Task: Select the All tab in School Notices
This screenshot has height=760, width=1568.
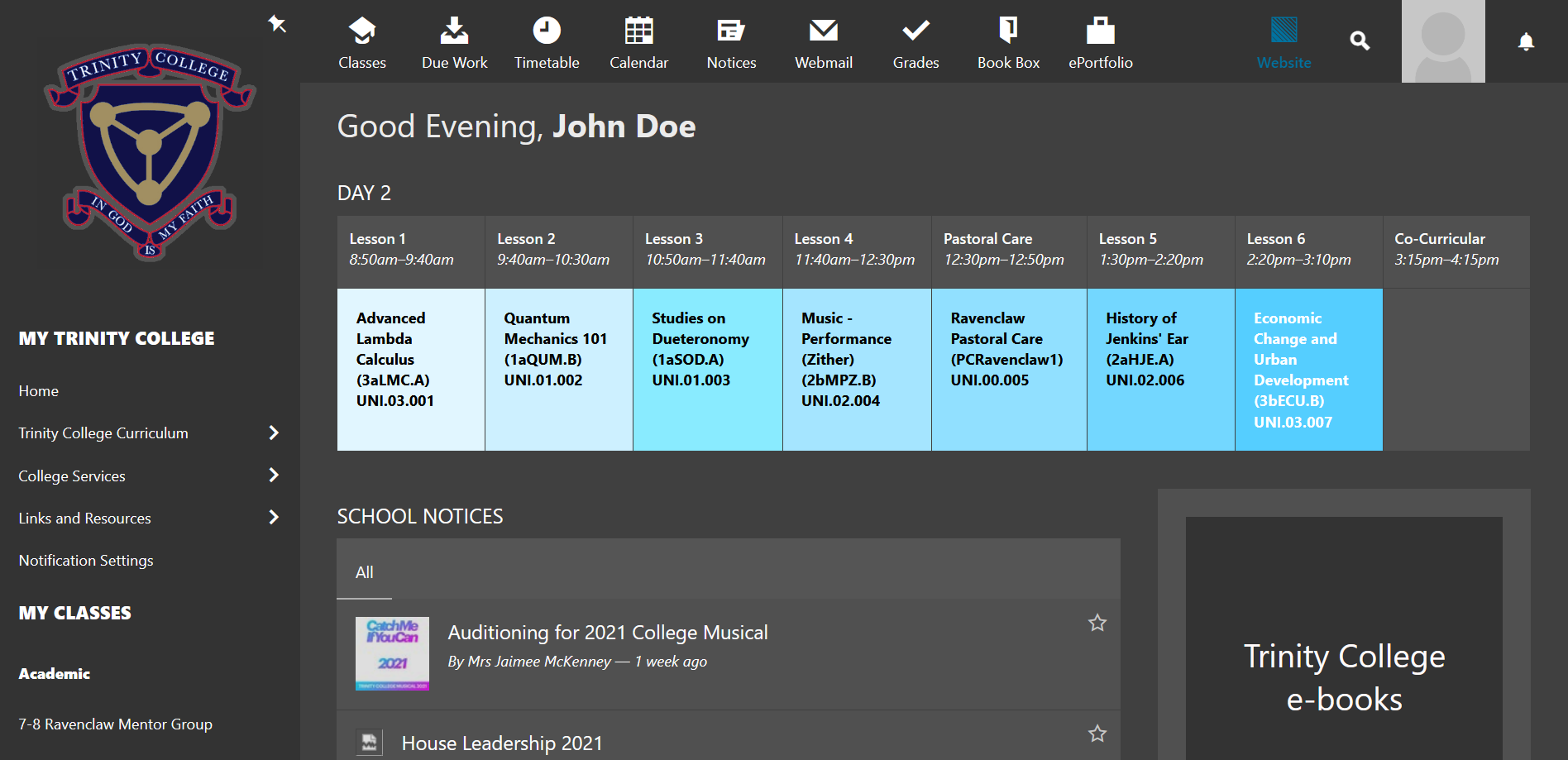Action: (x=364, y=572)
